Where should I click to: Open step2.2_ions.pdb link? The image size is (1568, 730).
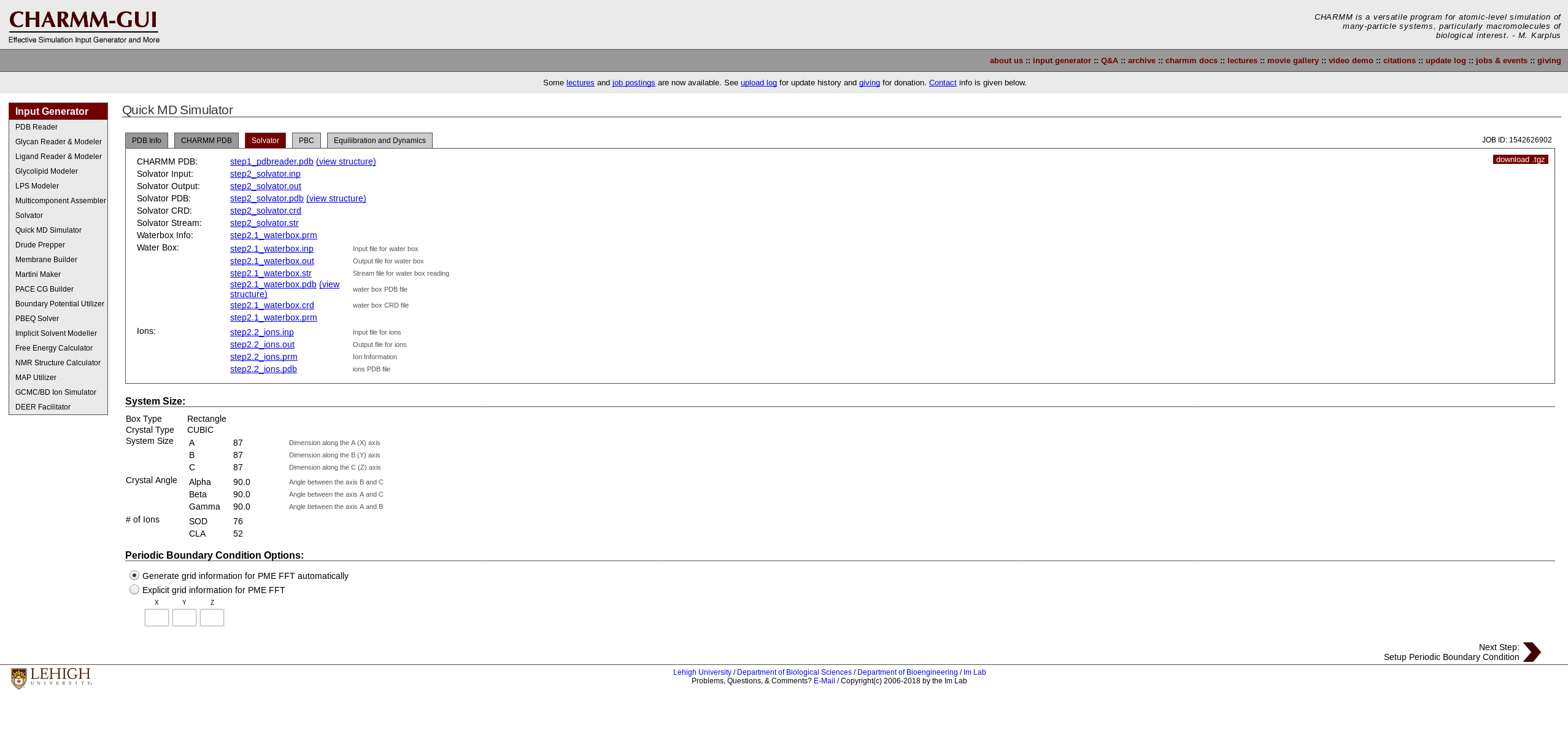coord(263,369)
